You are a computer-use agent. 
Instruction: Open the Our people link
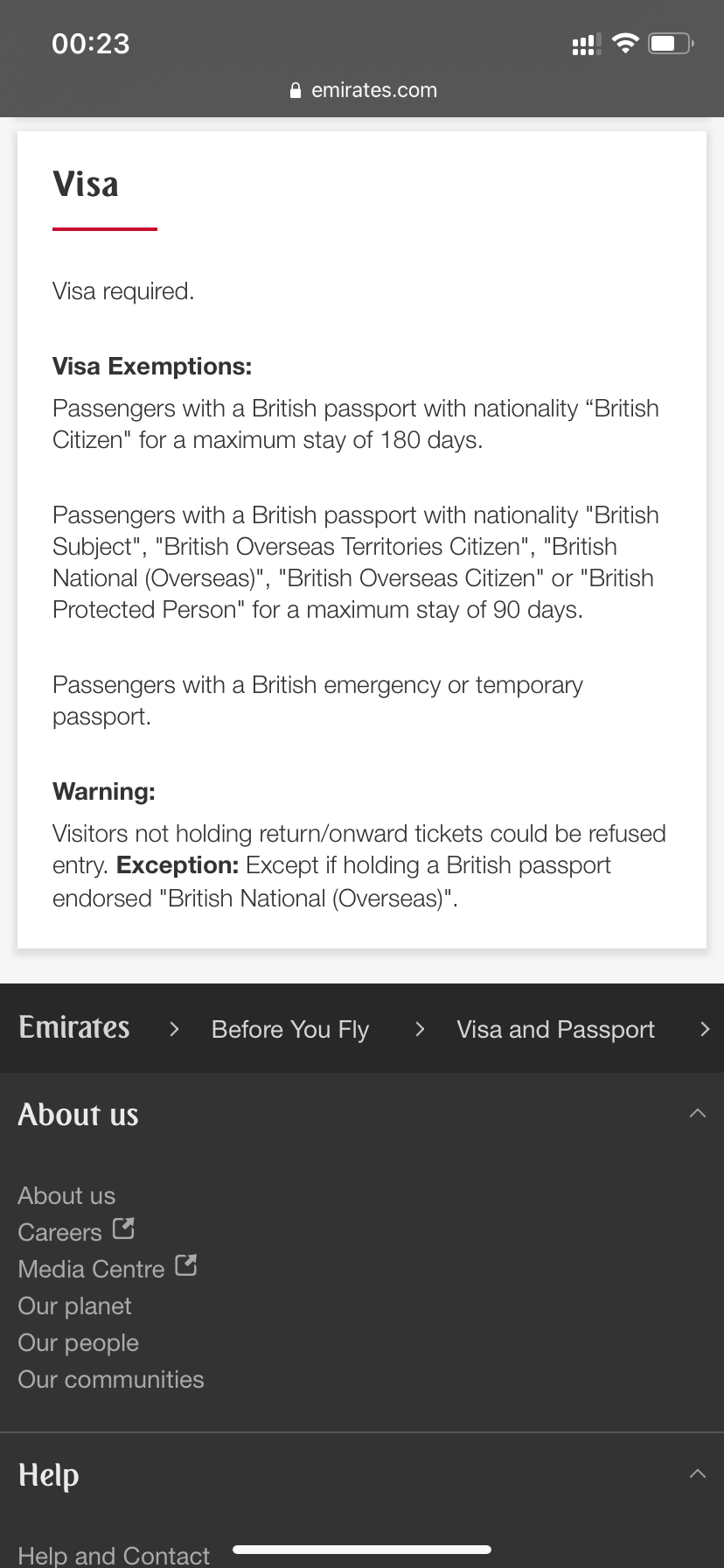pyautogui.click(x=78, y=1342)
